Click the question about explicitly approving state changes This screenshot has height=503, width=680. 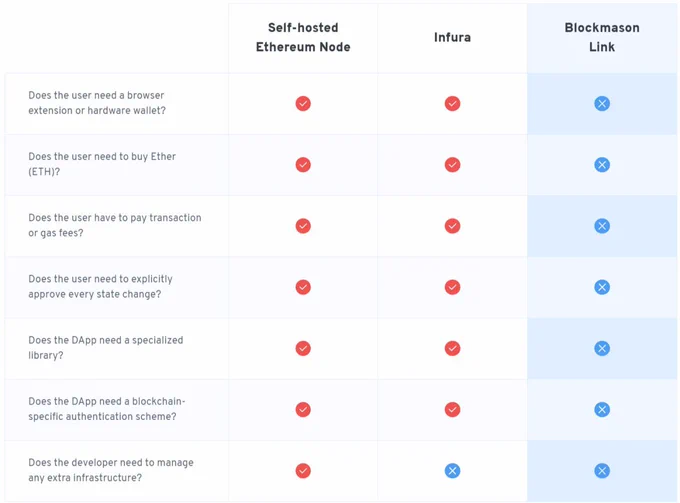tap(101, 286)
